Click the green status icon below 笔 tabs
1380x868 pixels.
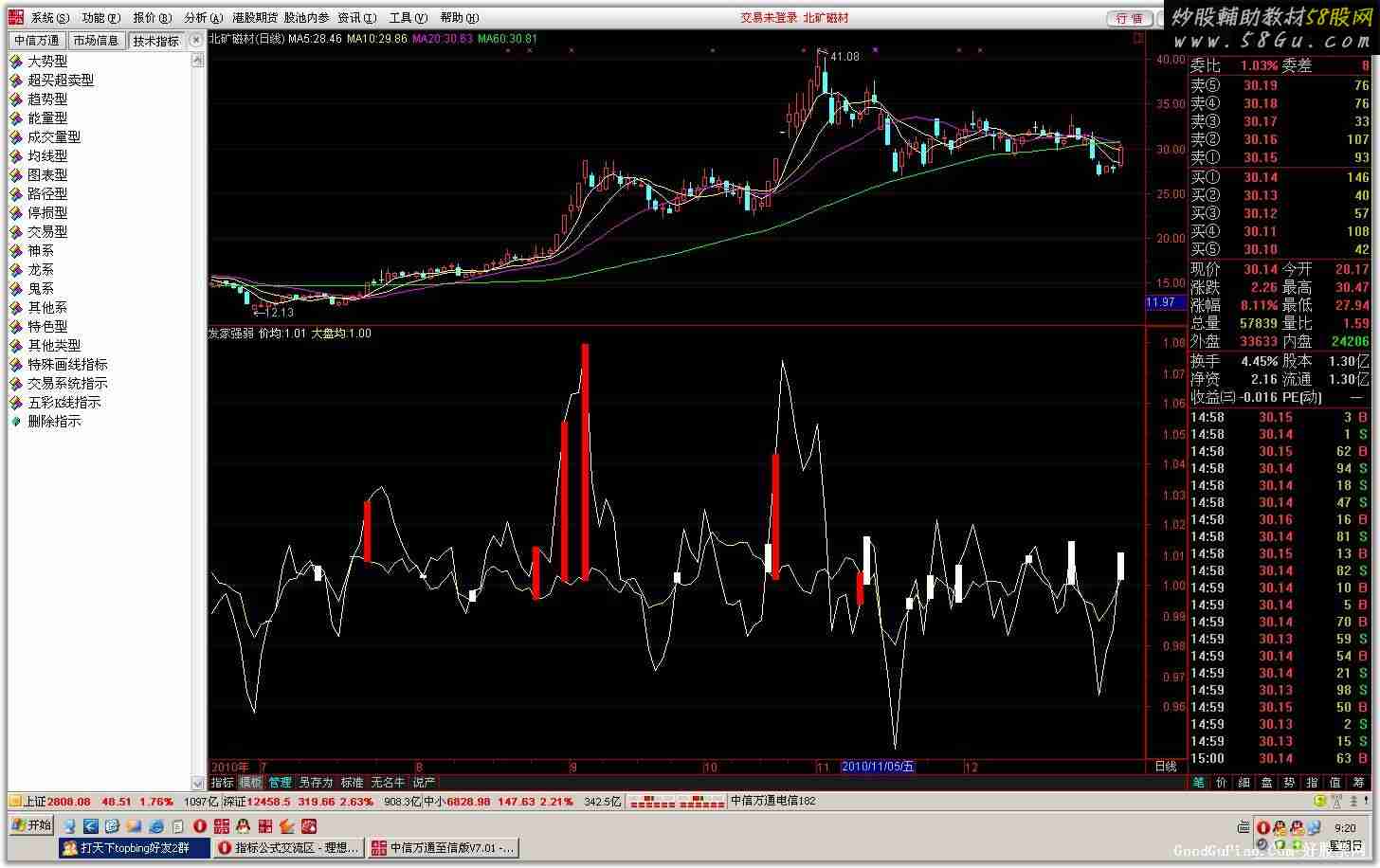(x=1320, y=801)
